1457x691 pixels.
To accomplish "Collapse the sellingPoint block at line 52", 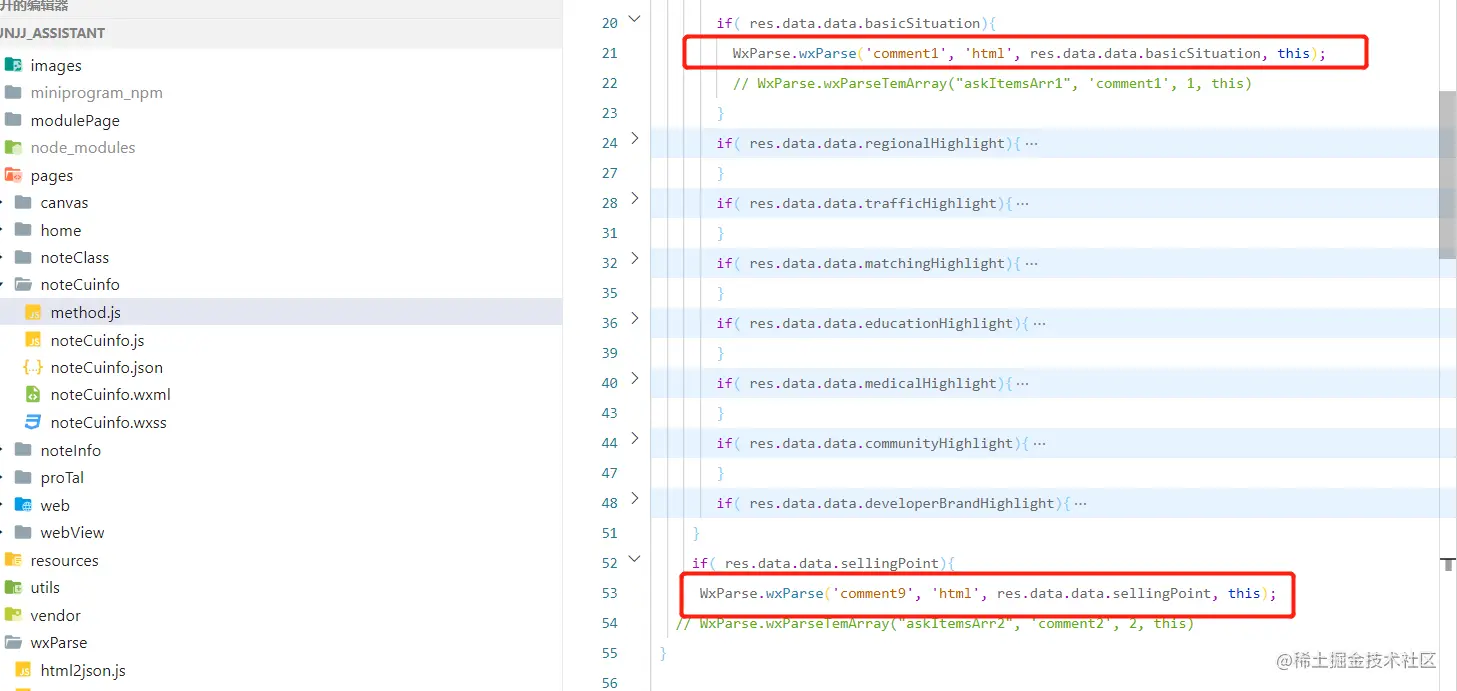I will (634, 559).
